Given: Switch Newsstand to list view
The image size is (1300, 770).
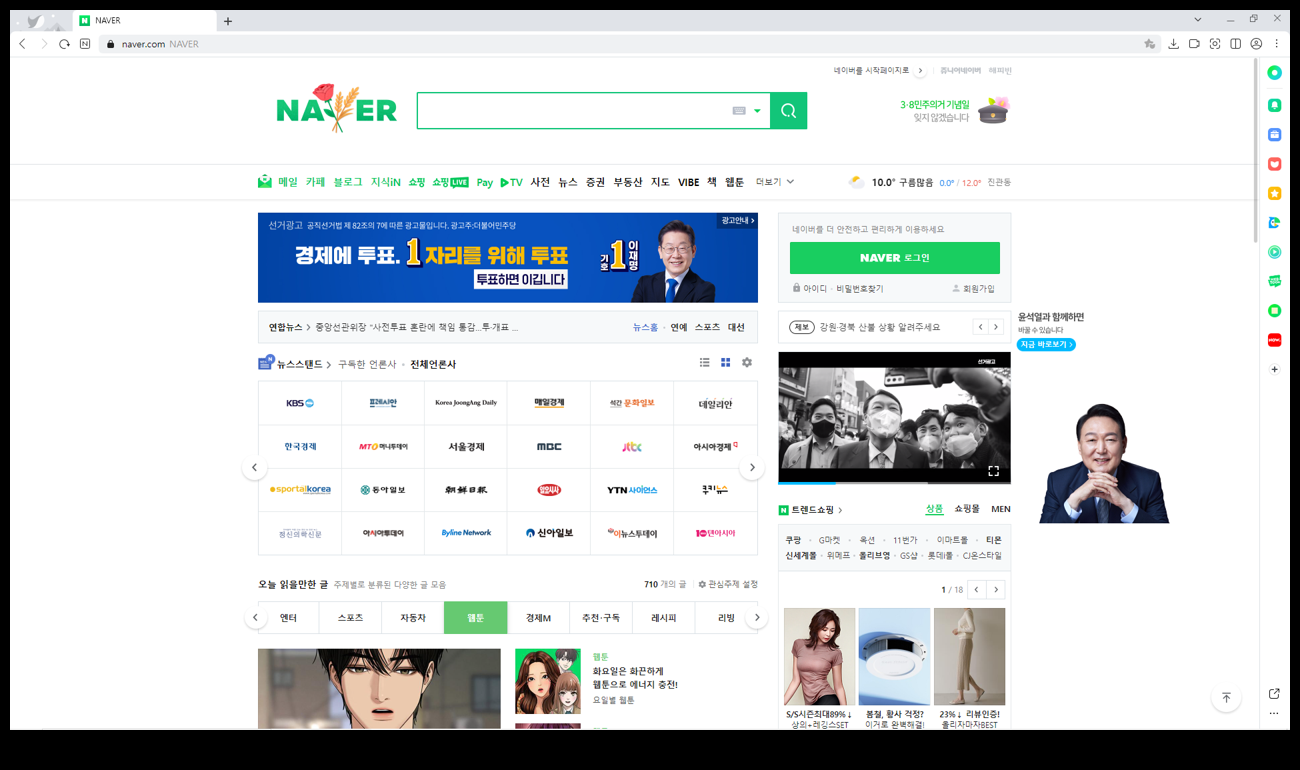Looking at the screenshot, I should pos(704,363).
